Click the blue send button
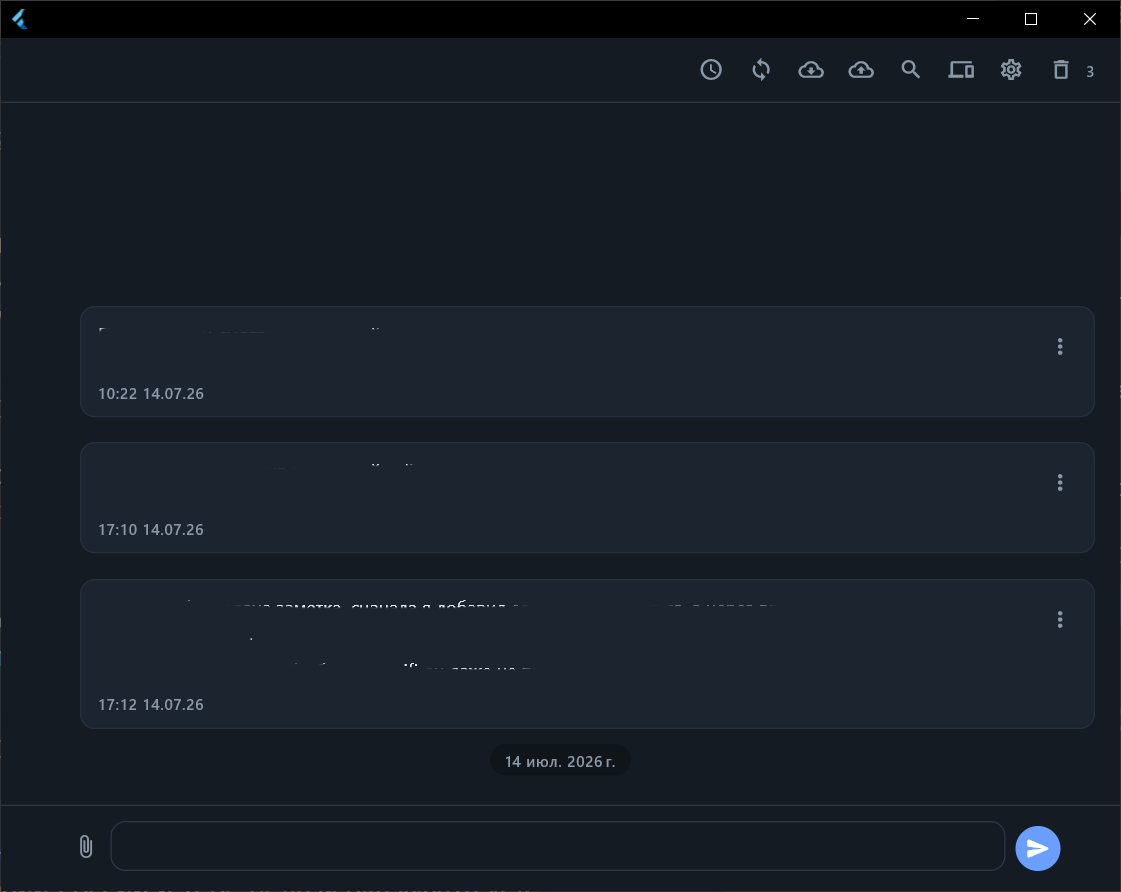Viewport: 1121px width, 892px height. coord(1038,848)
